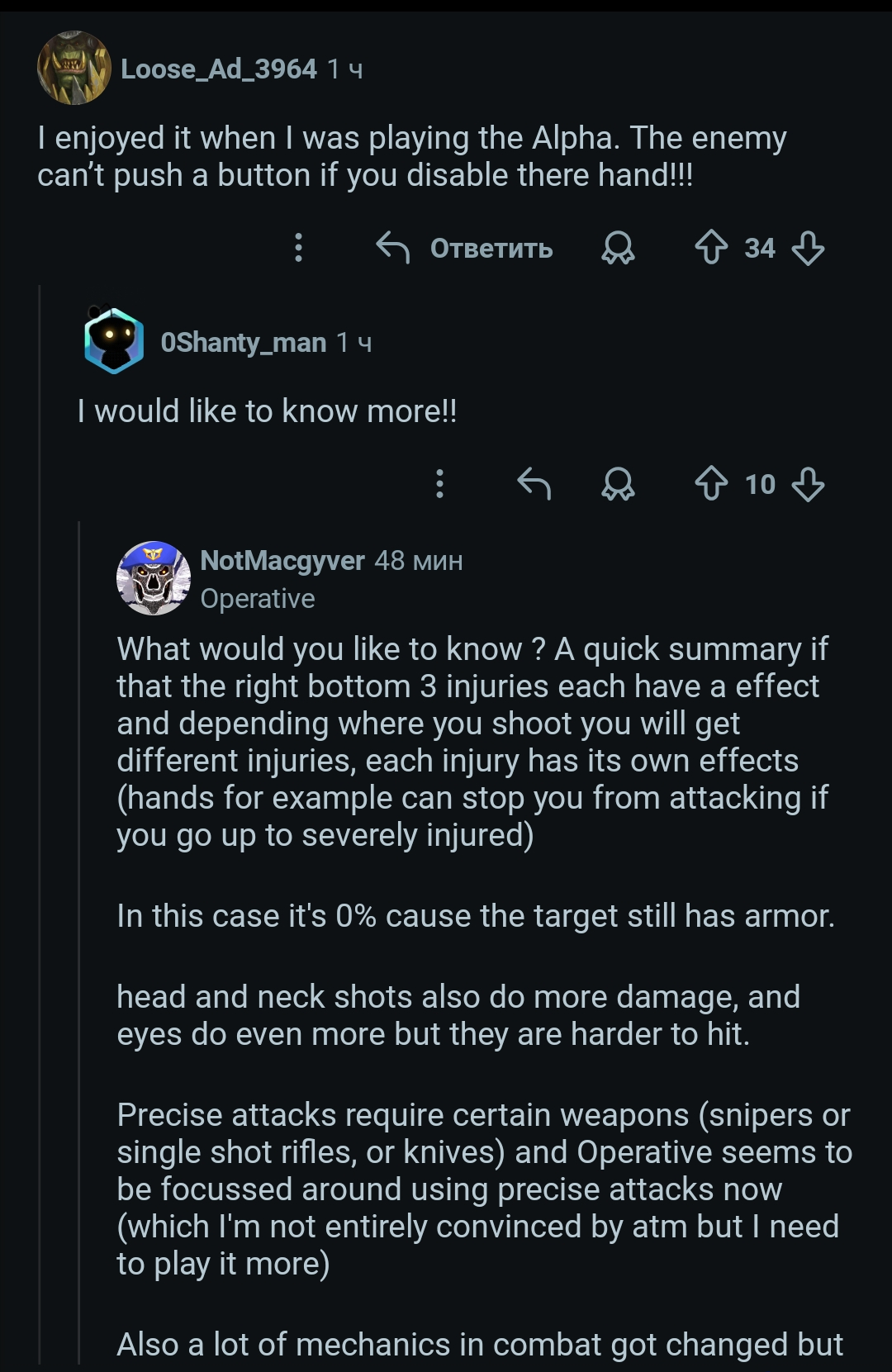The image size is (892, 1372).
Task: Open Loose_Ad_3964's profile avatar
Action: (74, 69)
